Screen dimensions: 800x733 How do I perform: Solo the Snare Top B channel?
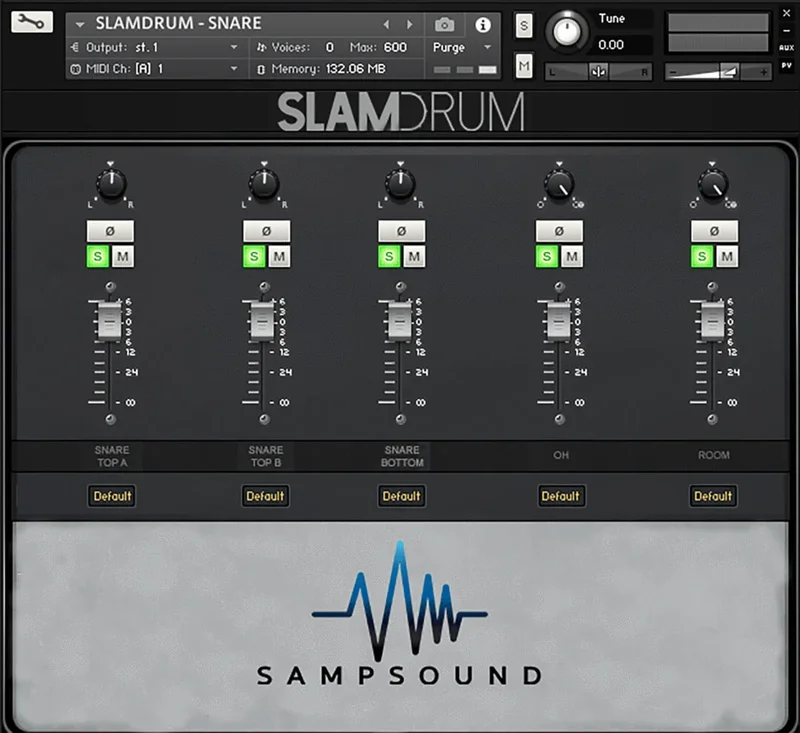click(x=254, y=256)
